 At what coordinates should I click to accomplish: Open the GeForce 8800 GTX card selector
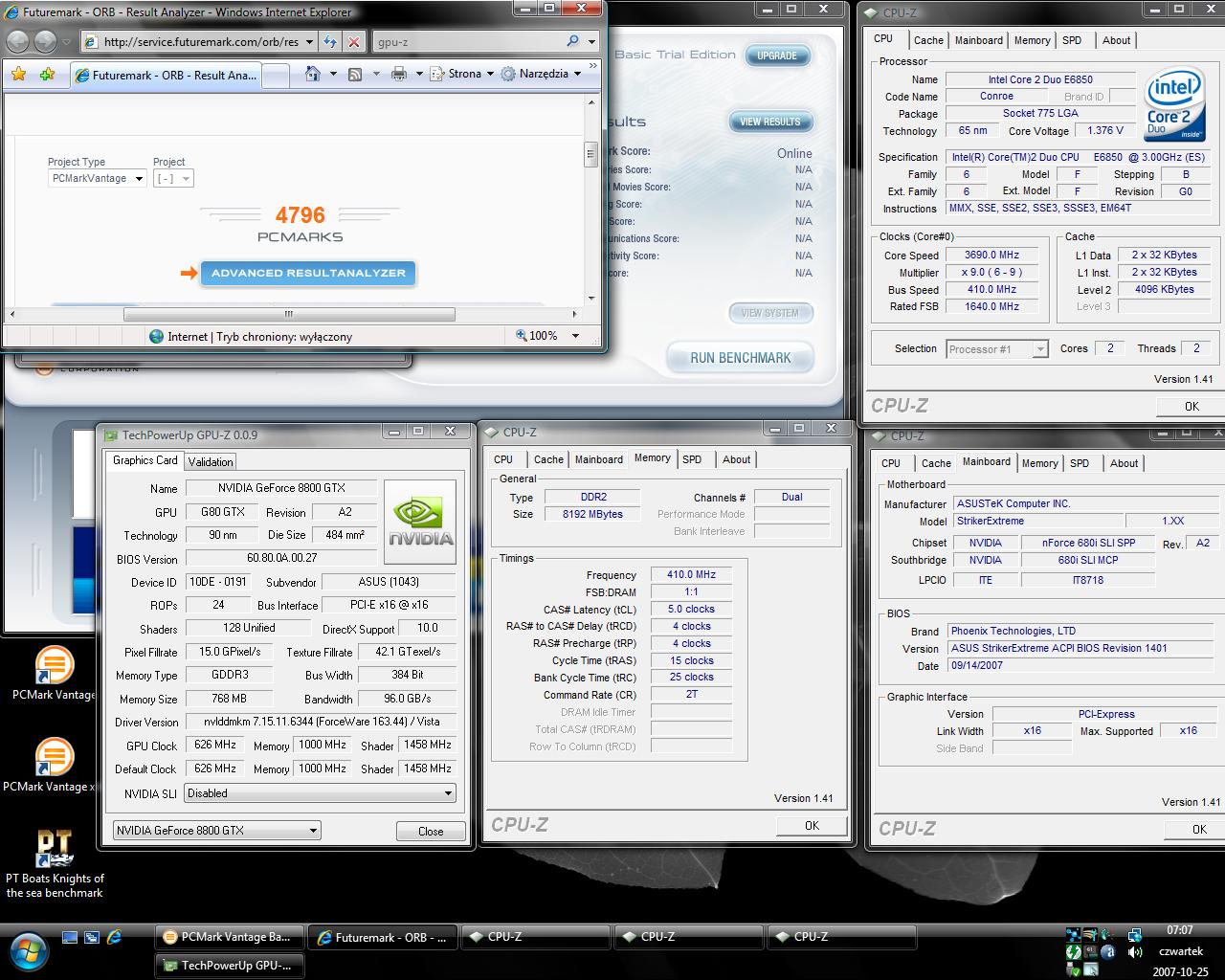pyautogui.click(x=216, y=831)
